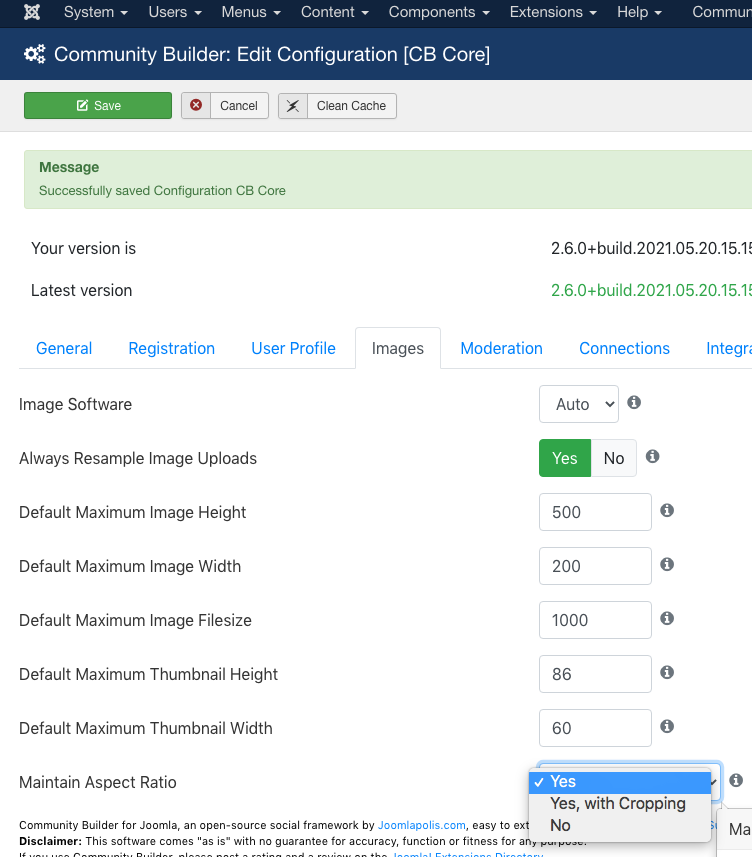Show info for Maintain Aspect Ratio

pyautogui.click(x=736, y=780)
